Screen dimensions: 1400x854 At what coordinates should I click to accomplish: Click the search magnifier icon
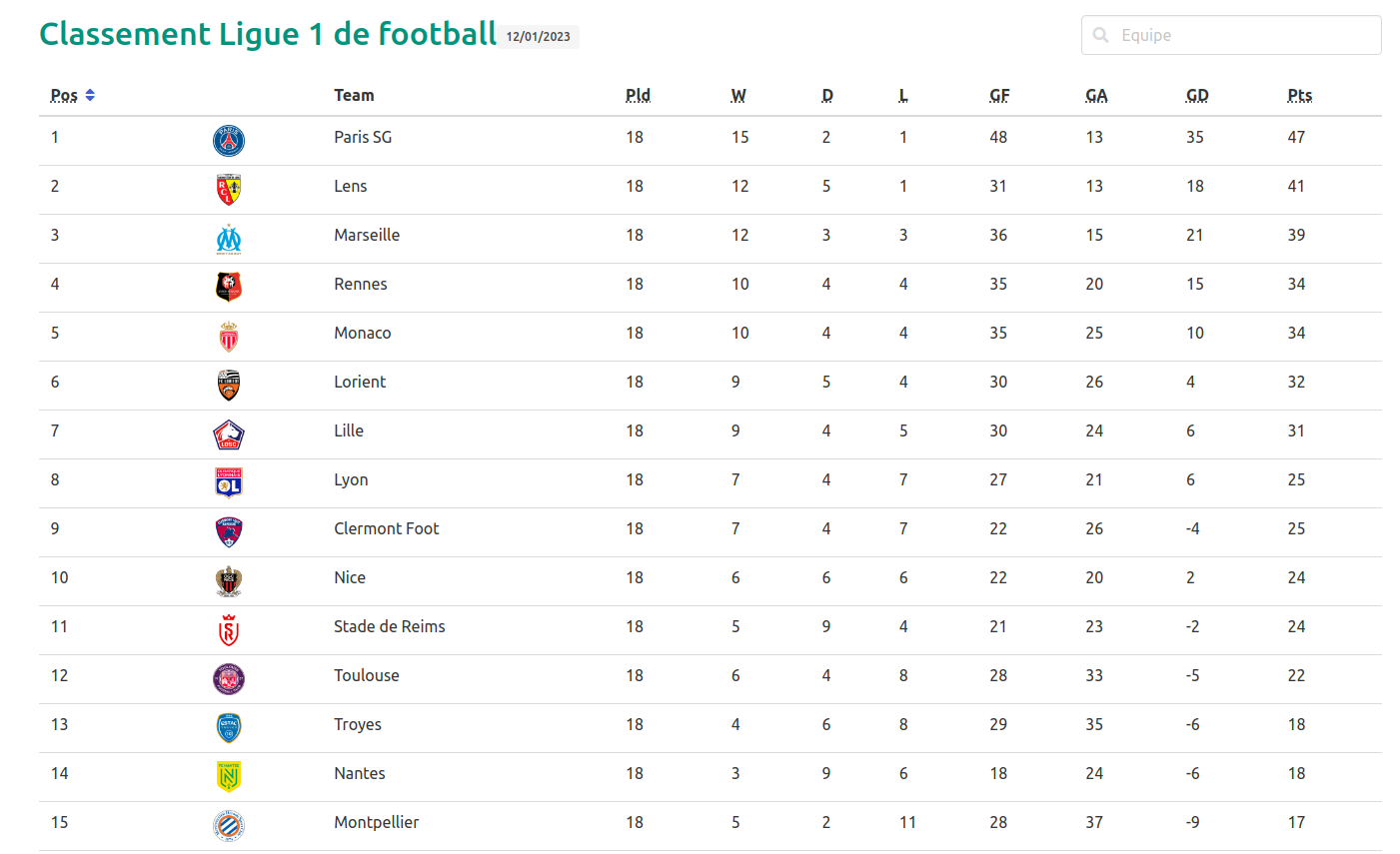(x=1101, y=35)
